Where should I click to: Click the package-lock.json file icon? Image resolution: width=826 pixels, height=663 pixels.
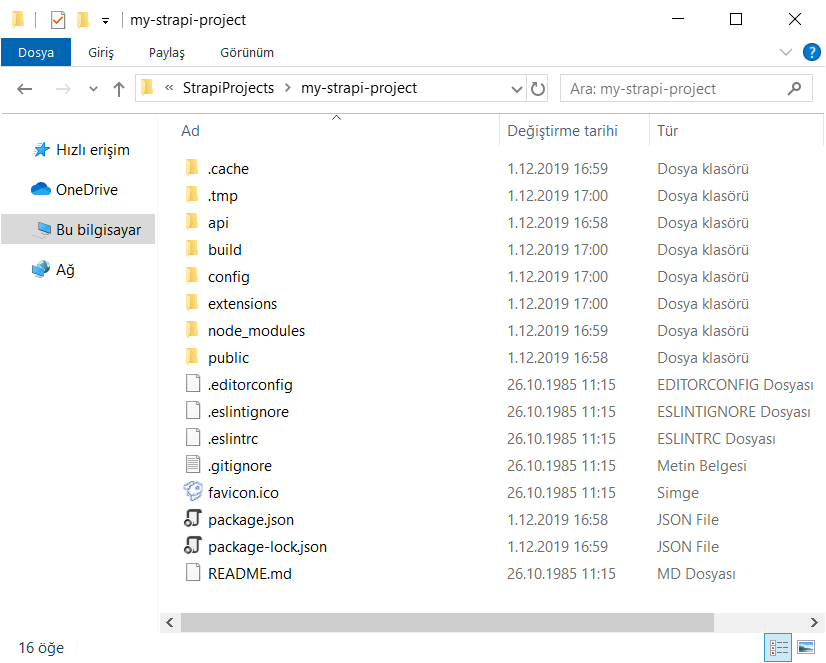193,546
